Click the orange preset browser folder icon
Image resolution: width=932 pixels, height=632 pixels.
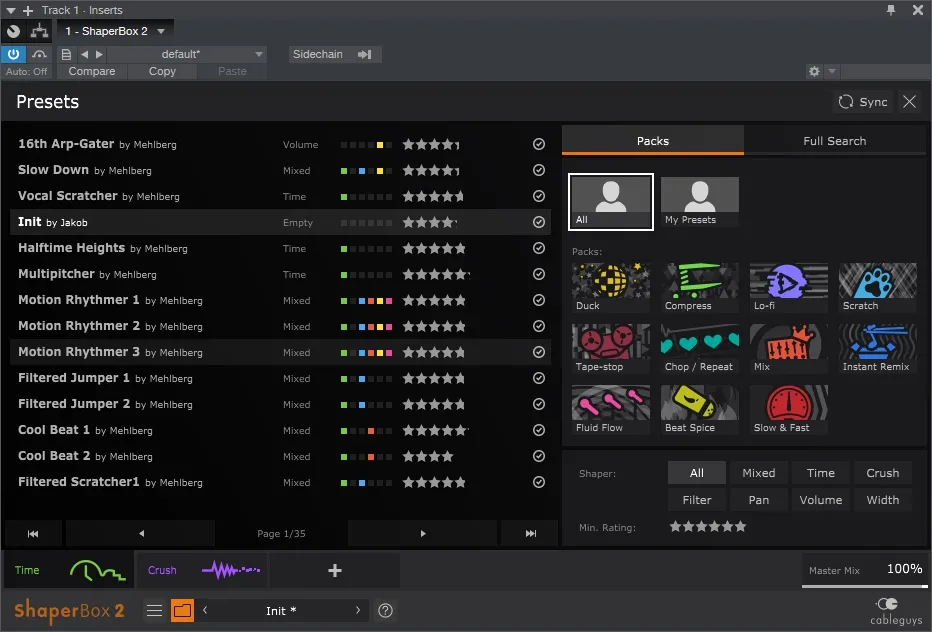(x=182, y=611)
